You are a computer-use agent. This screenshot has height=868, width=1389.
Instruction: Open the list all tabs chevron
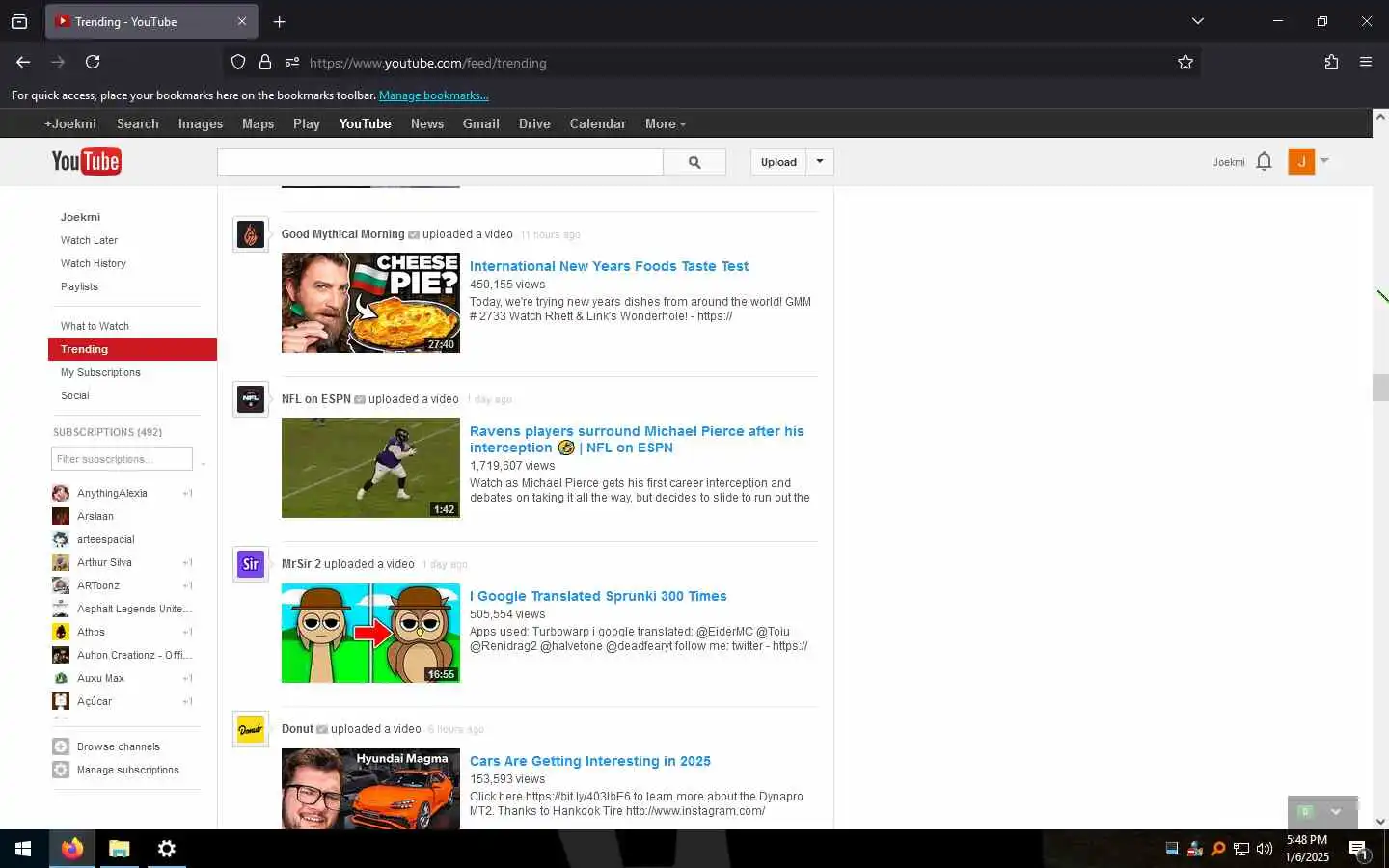click(1198, 21)
